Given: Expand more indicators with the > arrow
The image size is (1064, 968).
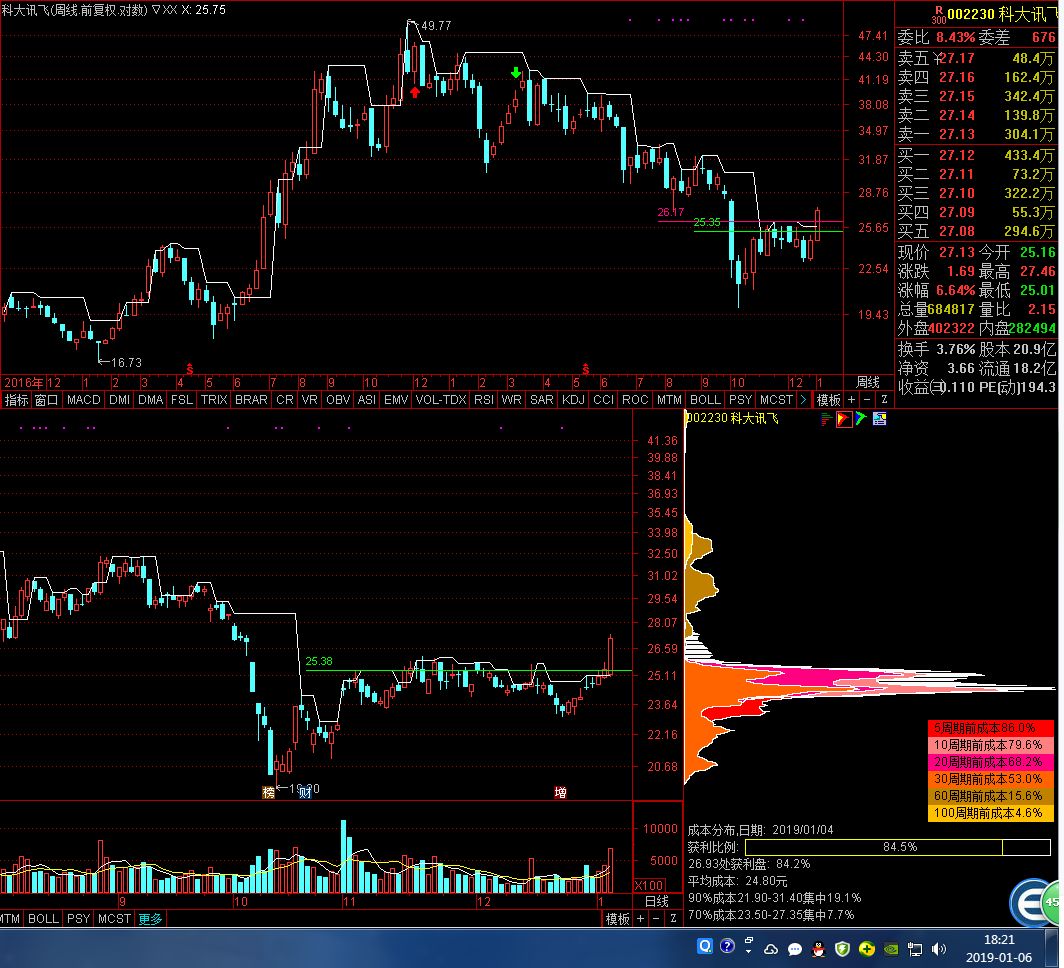Looking at the screenshot, I should [x=802, y=400].
